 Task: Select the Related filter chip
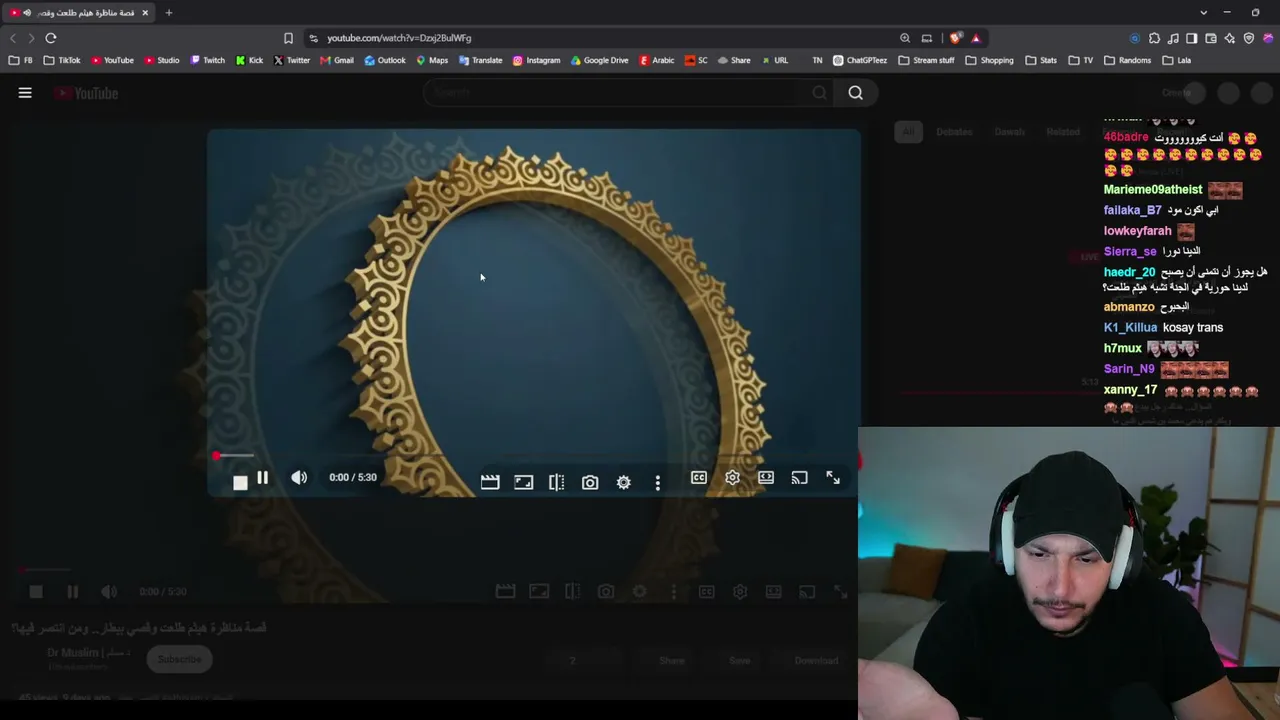pos(1063,132)
